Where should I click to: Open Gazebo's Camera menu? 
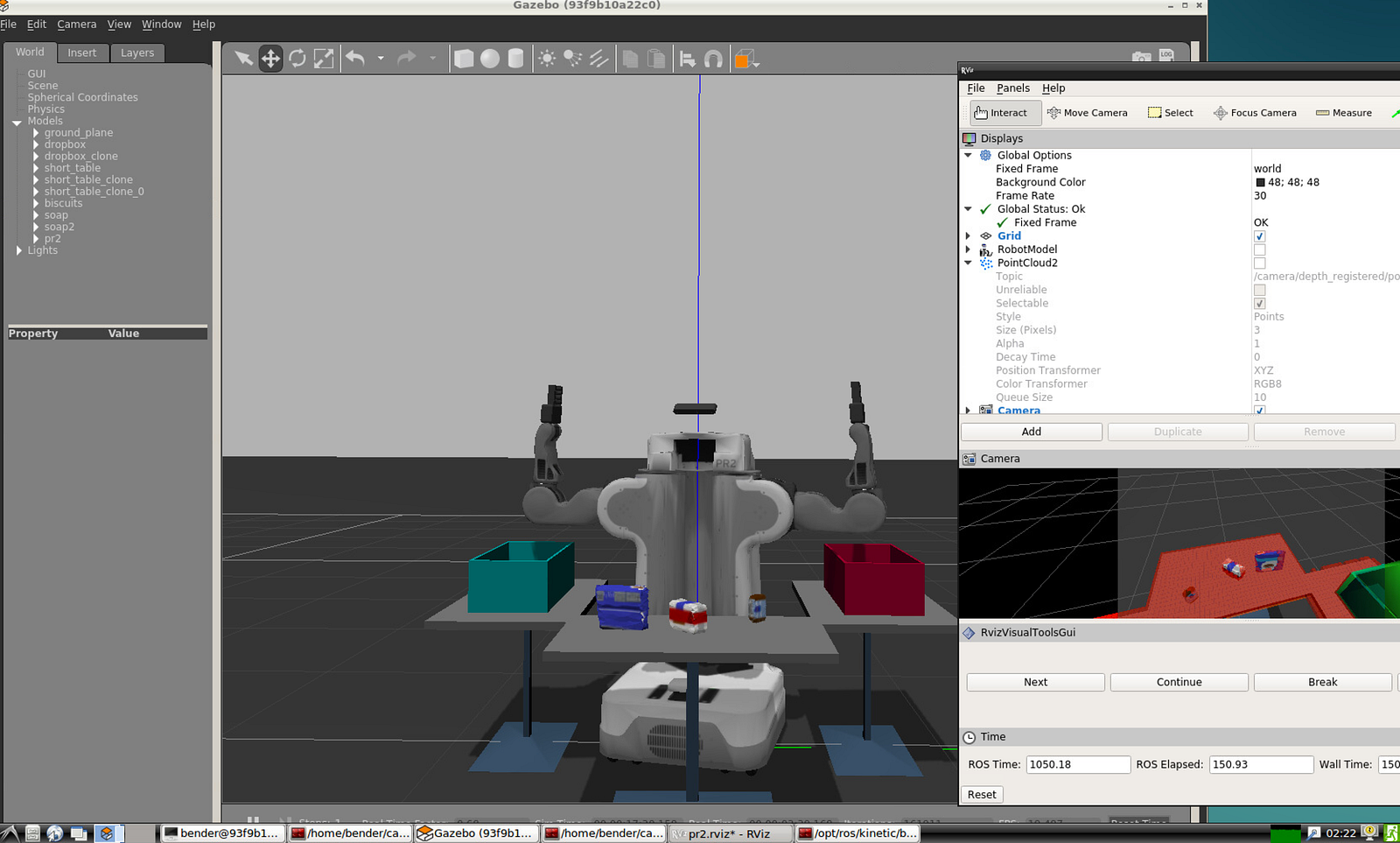pos(77,25)
